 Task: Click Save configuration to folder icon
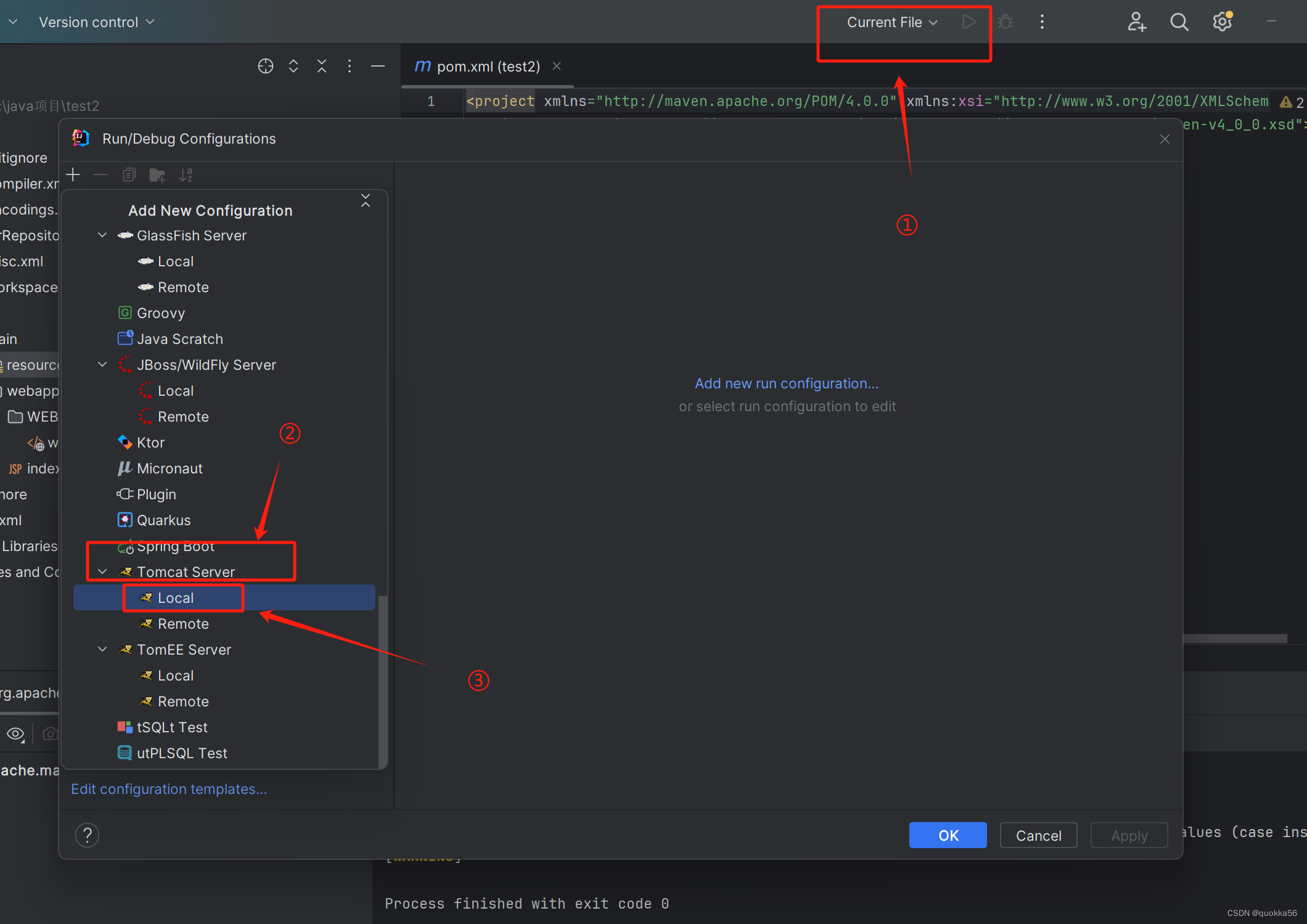[x=157, y=175]
